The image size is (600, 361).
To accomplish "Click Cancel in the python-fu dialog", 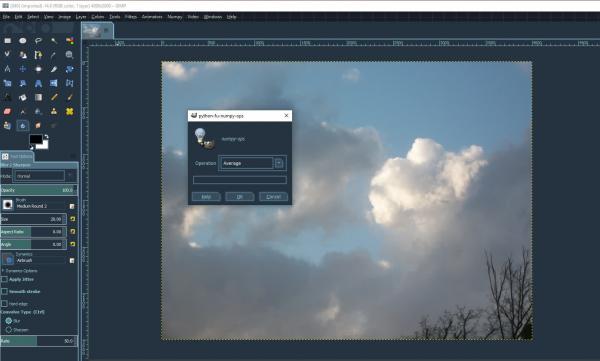I will 273,197.
